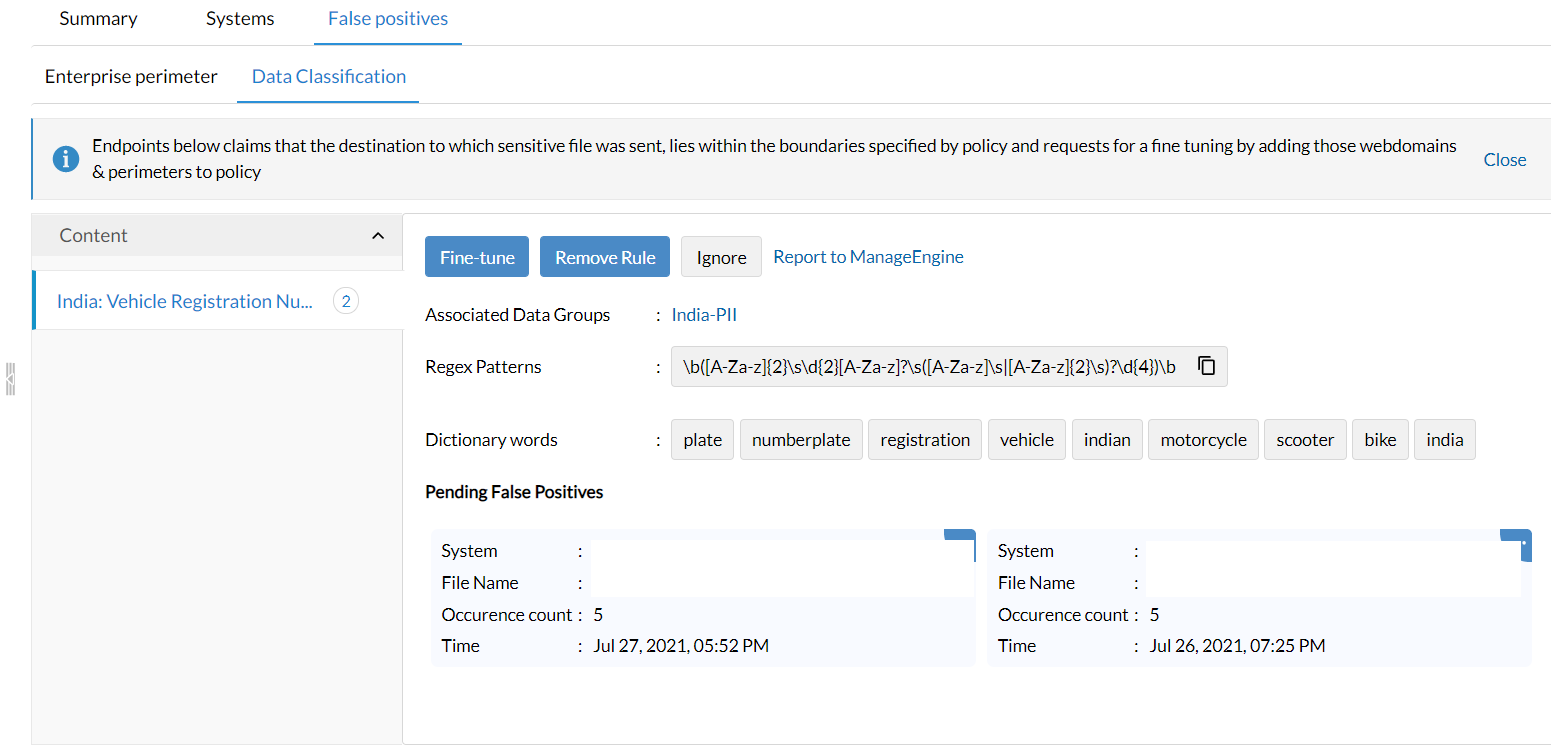Screen dimensions: 1551x745
Task: Click the 'numberplate' dictionary word tag
Action: [x=801, y=440]
